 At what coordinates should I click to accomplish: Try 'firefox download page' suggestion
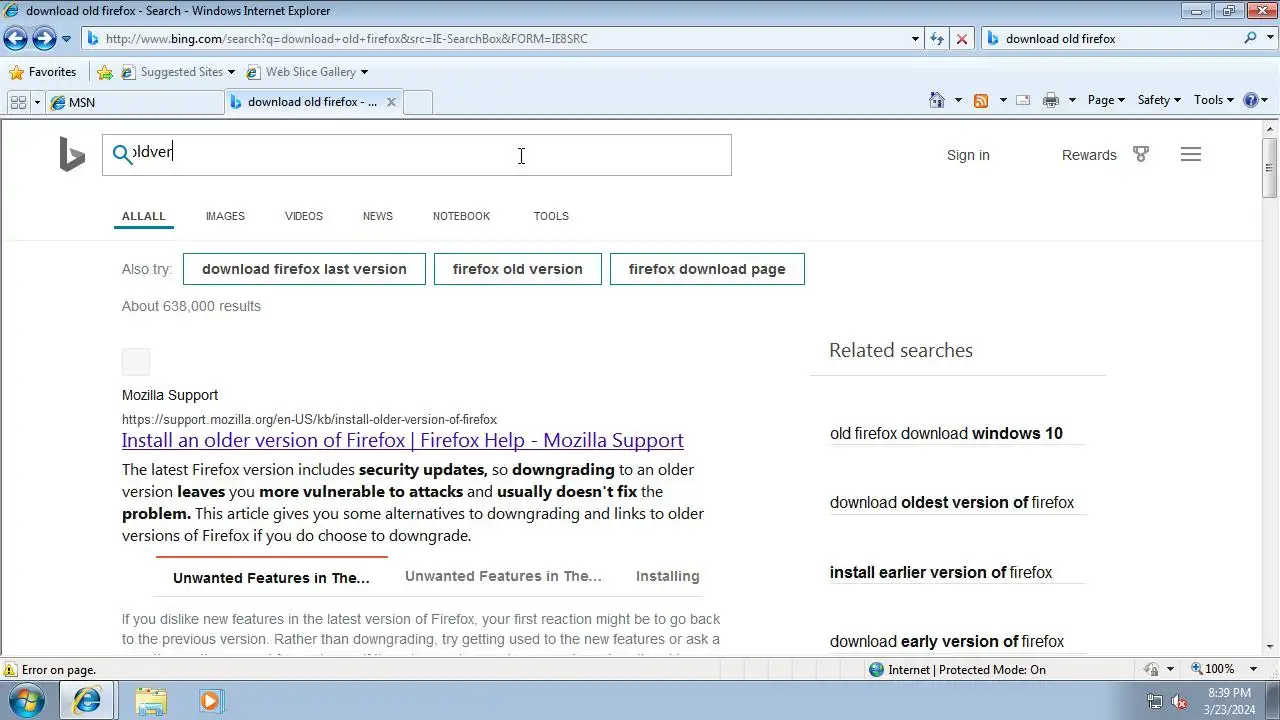click(x=707, y=269)
